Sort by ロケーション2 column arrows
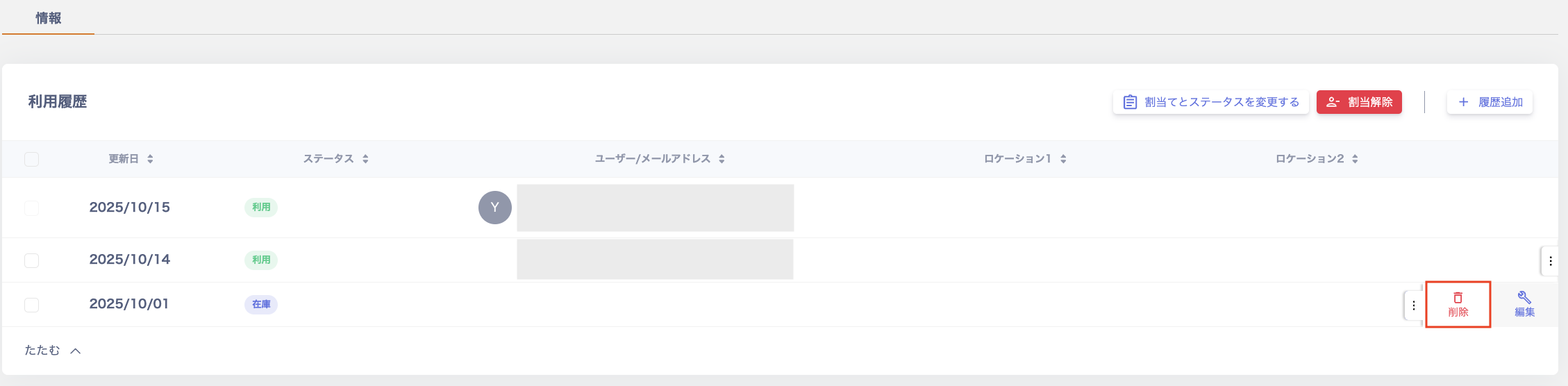Screen dimensions: 1568x386 click(x=1355, y=159)
